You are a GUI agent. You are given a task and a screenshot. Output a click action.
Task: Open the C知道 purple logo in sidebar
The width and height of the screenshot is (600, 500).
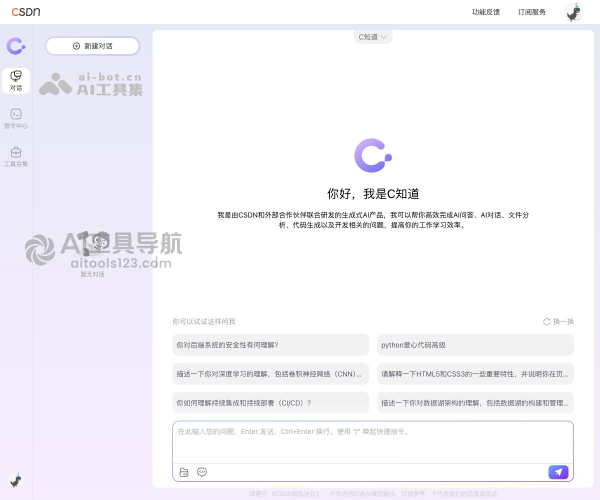pyautogui.click(x=16, y=46)
